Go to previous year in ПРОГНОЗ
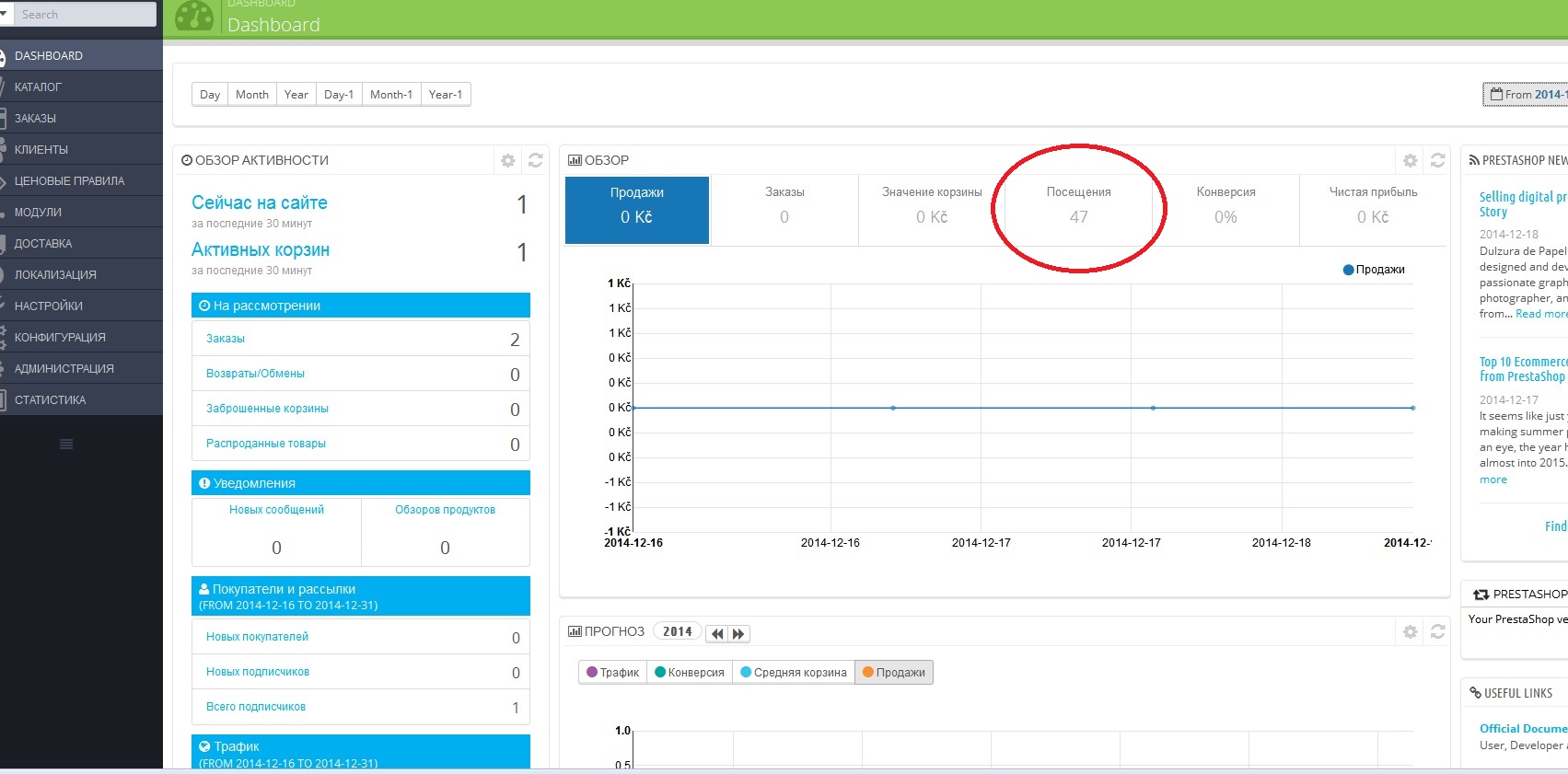The width and height of the screenshot is (1568, 774). click(717, 633)
